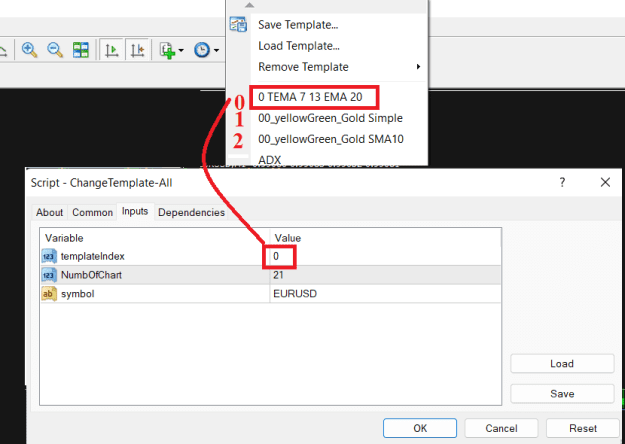
Task: Click the Variable column header
Action: pyautogui.click(x=64, y=238)
